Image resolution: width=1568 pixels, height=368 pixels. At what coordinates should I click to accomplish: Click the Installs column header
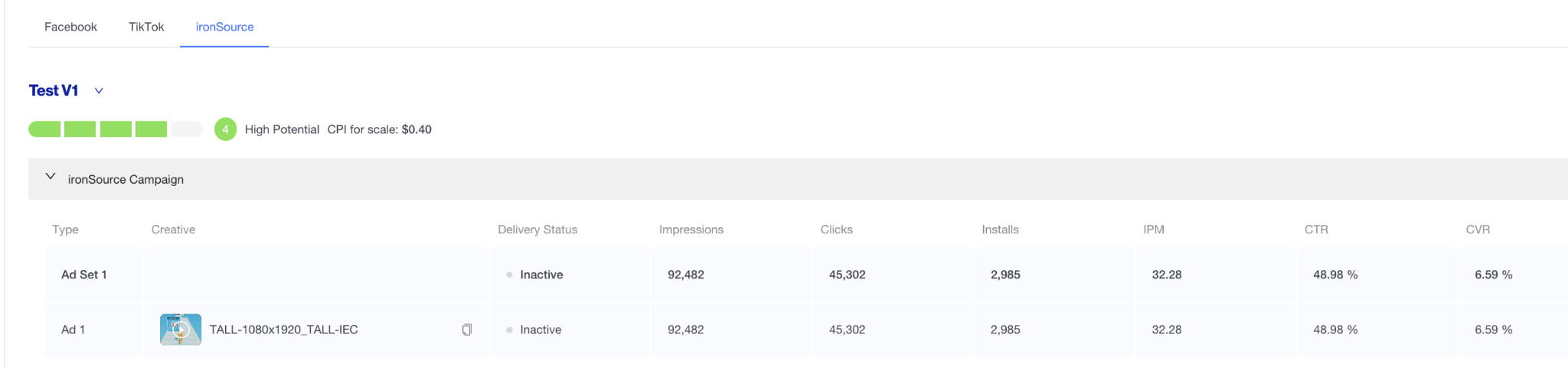pos(1000,230)
